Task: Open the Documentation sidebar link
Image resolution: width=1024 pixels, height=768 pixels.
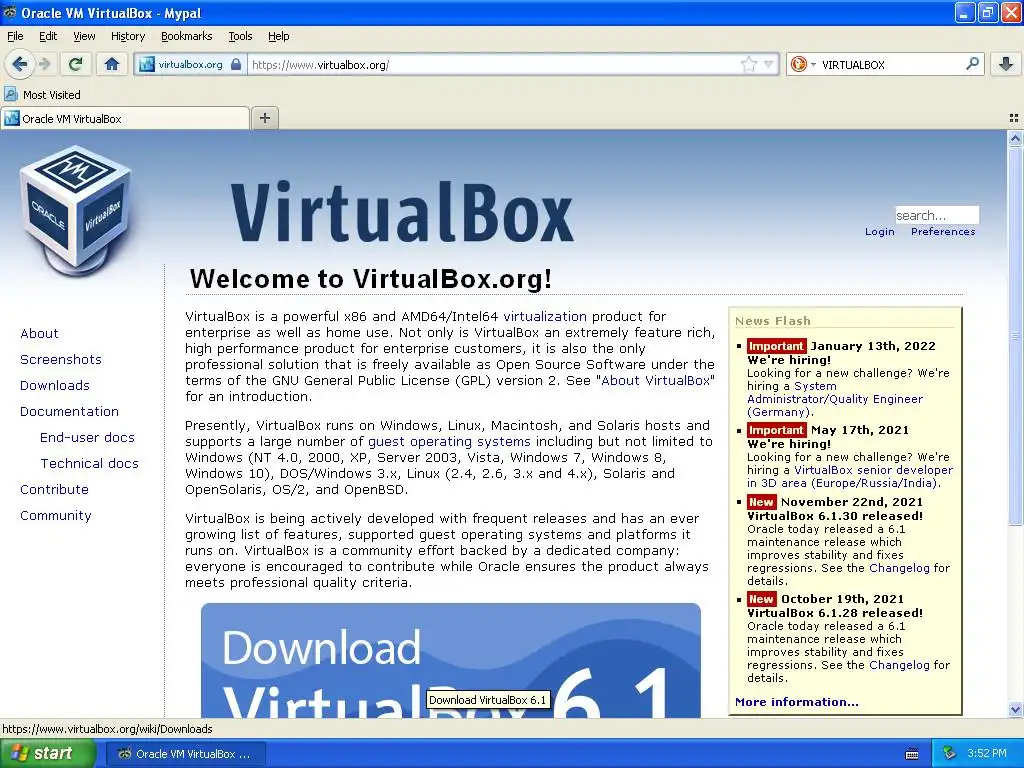Action: tap(69, 411)
